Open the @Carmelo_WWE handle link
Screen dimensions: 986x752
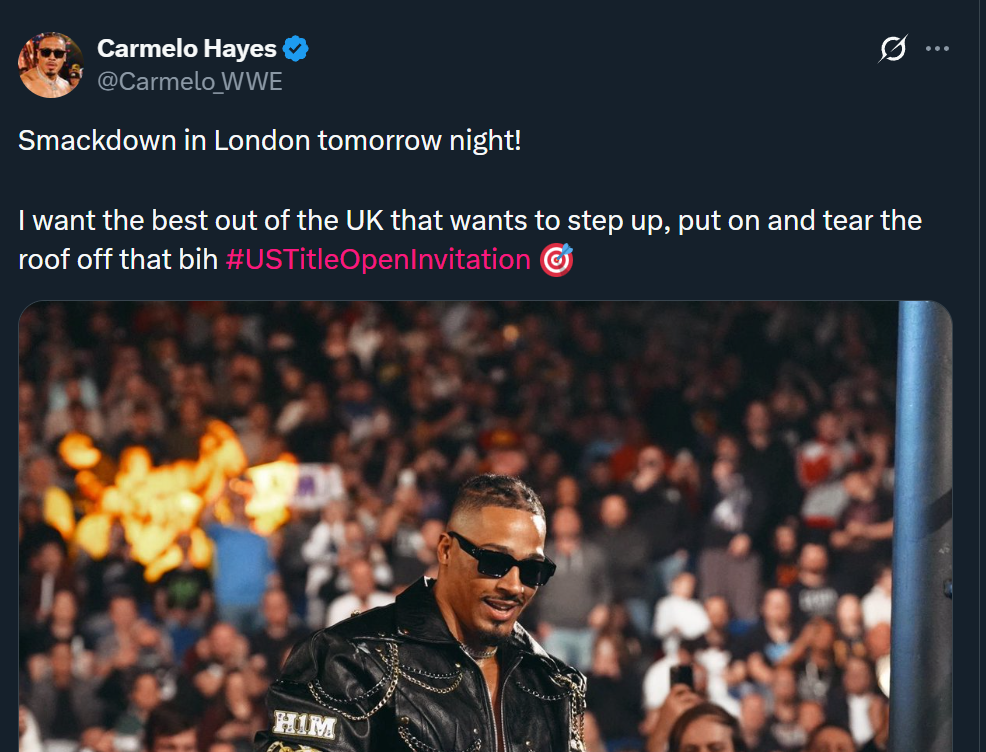point(190,82)
